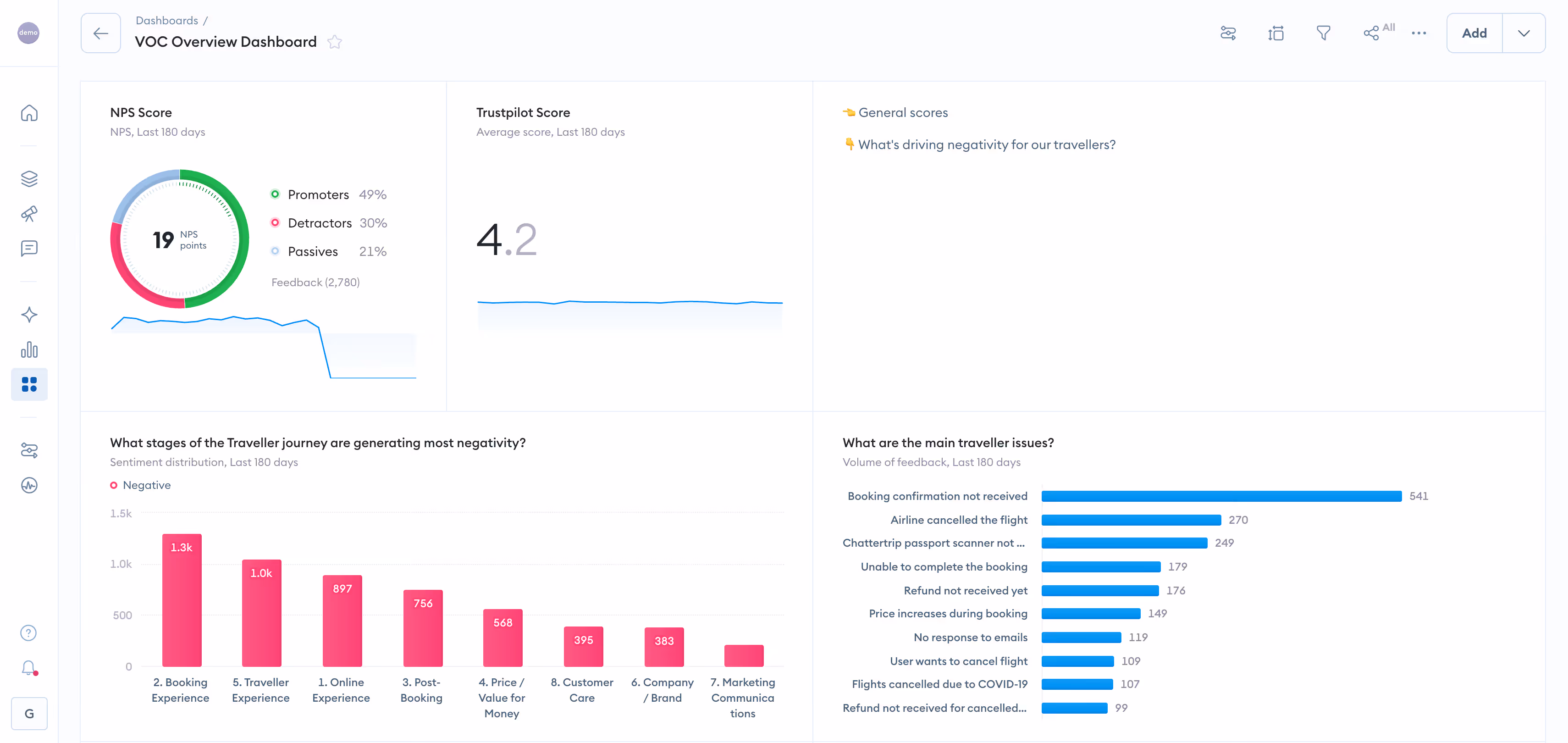The image size is (1568, 743).
Task: Open the sparkle AI sidebar icon
Action: (29, 315)
